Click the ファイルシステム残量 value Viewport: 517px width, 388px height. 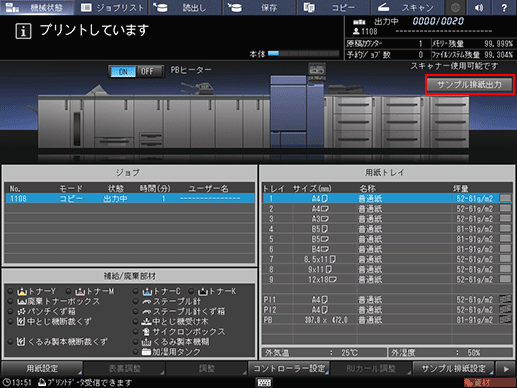[x=499, y=55]
